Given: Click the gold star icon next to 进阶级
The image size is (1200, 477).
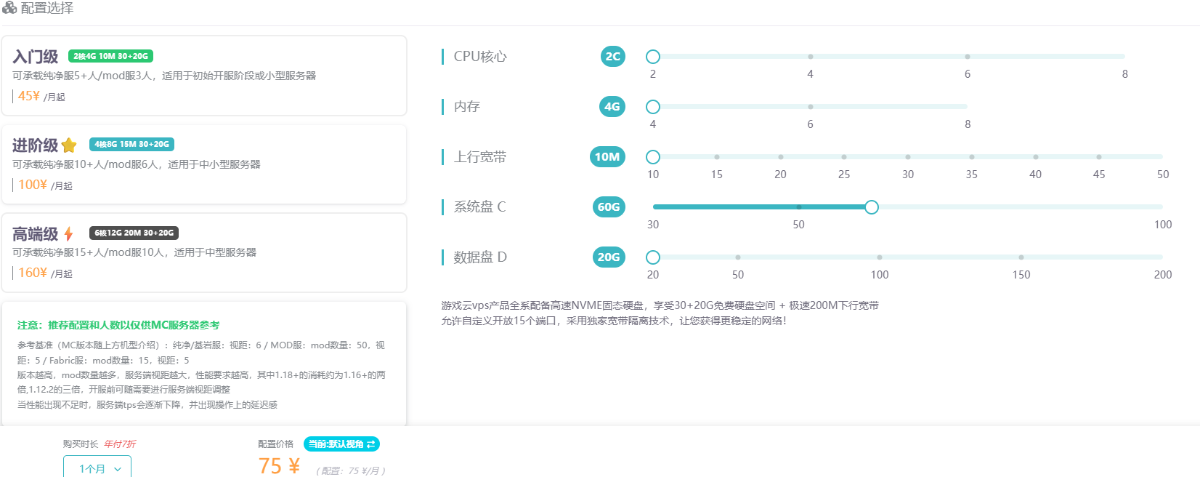Looking at the screenshot, I should (69, 145).
